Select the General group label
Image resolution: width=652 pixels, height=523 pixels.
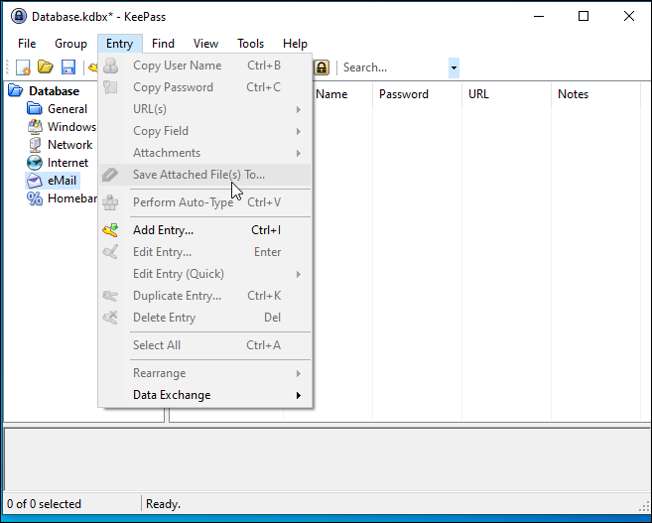(x=67, y=109)
